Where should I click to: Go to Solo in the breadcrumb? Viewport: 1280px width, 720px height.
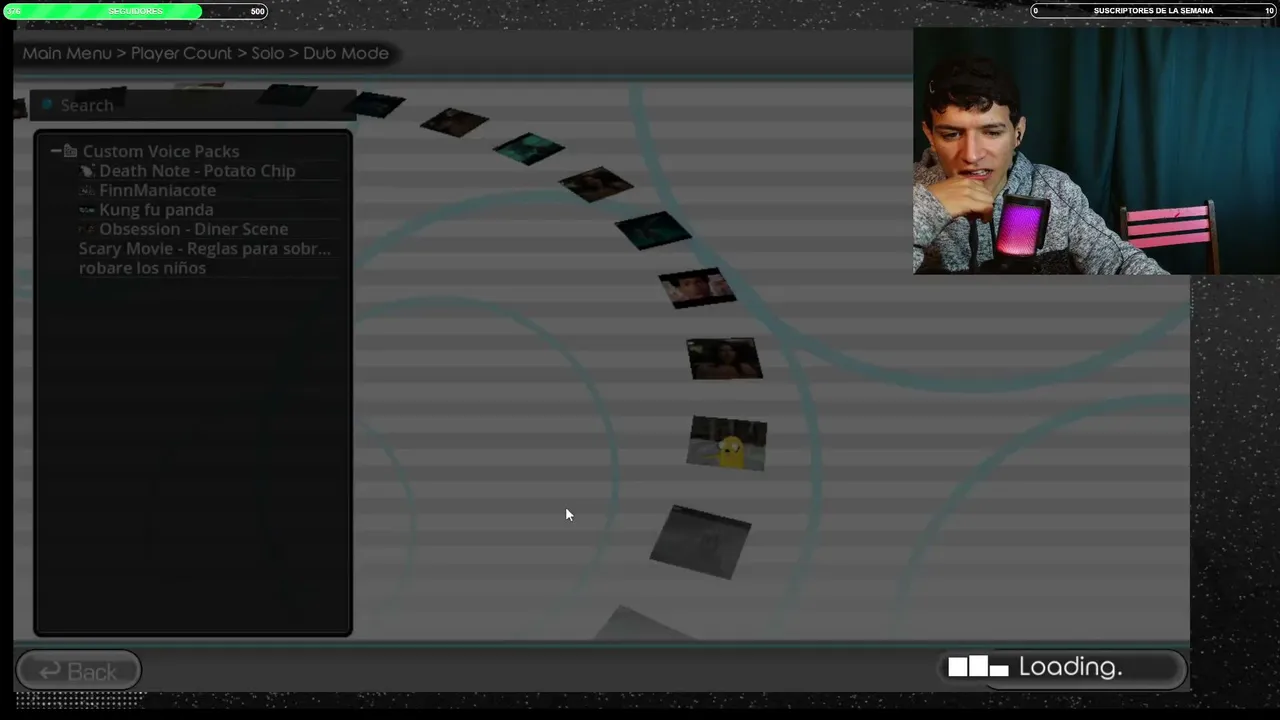[x=267, y=53]
